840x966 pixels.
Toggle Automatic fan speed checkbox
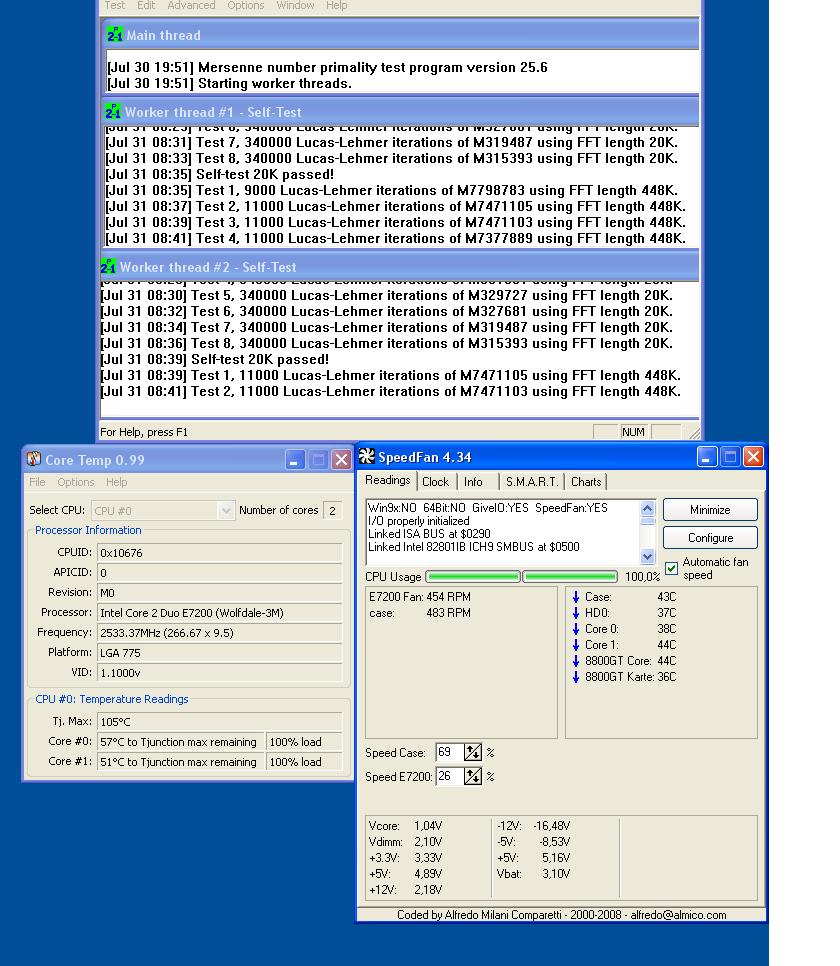671,568
